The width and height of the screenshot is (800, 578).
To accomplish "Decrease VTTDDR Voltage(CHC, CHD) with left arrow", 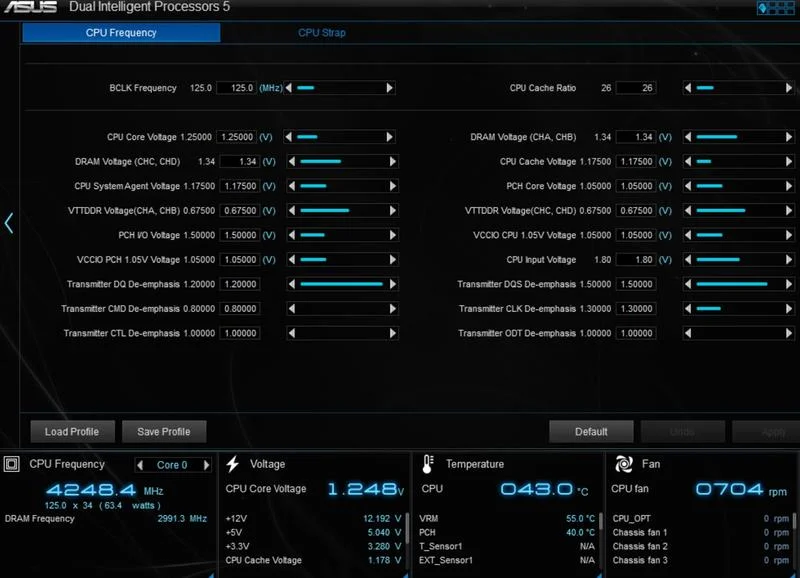I will coord(688,210).
